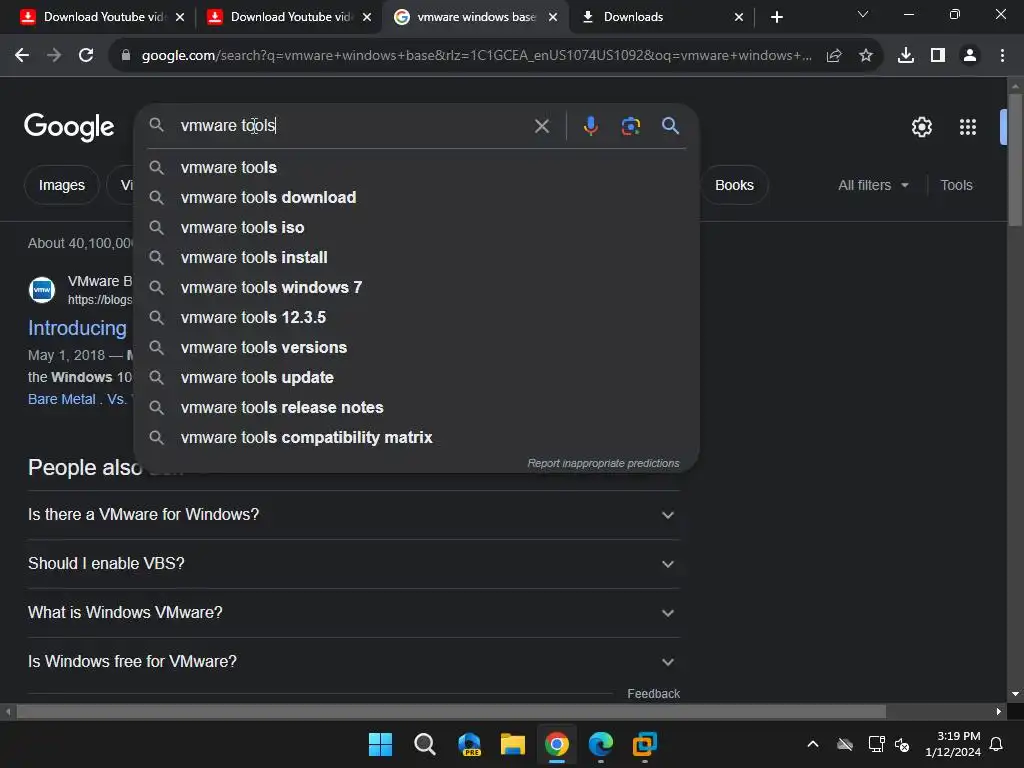Open the clock and date flyout
Screen dimensions: 1024x768
953,744
